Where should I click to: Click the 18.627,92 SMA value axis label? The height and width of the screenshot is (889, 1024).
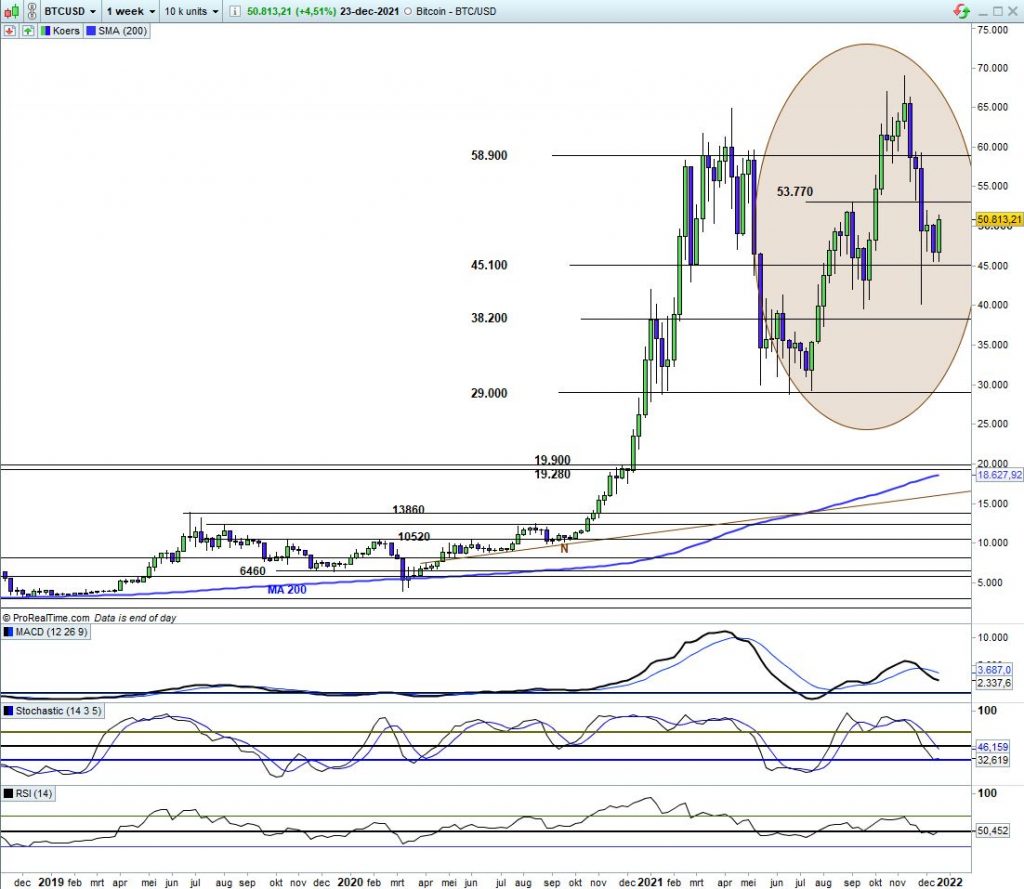[x=998, y=476]
